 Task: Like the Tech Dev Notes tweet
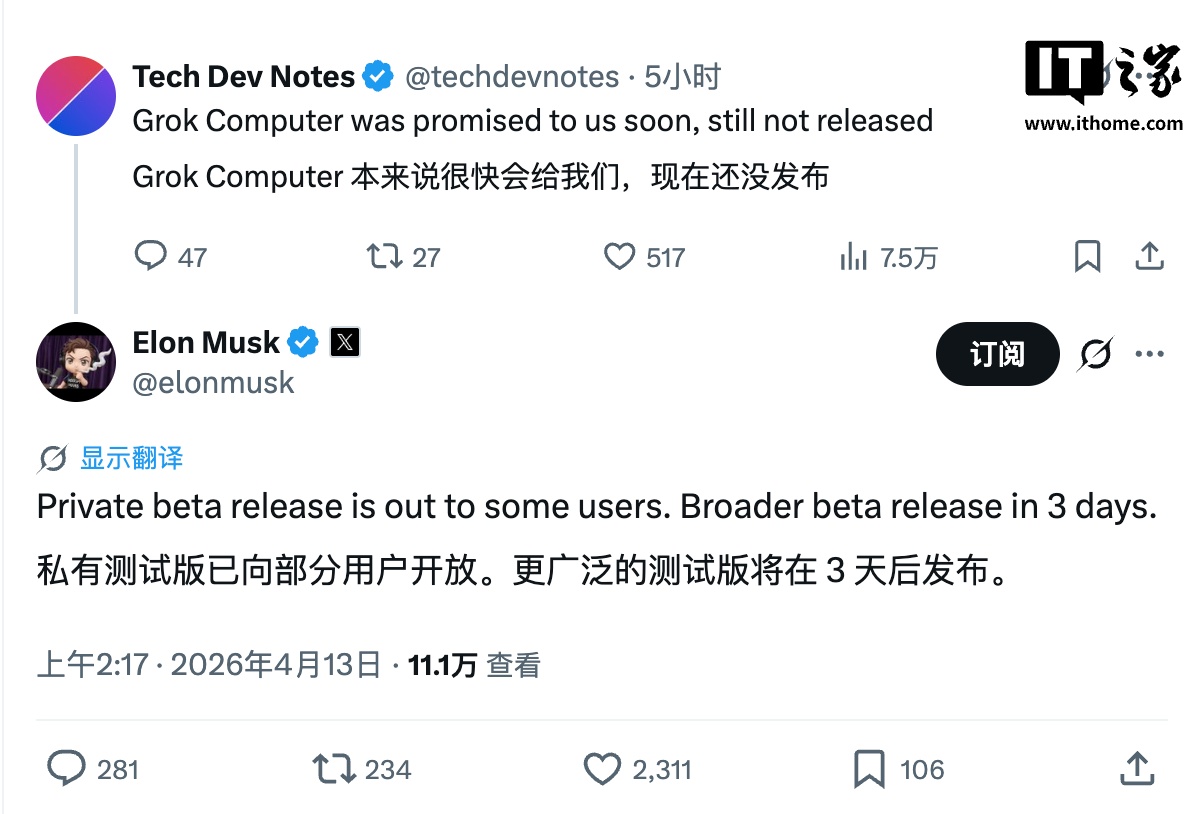pyautogui.click(x=621, y=257)
